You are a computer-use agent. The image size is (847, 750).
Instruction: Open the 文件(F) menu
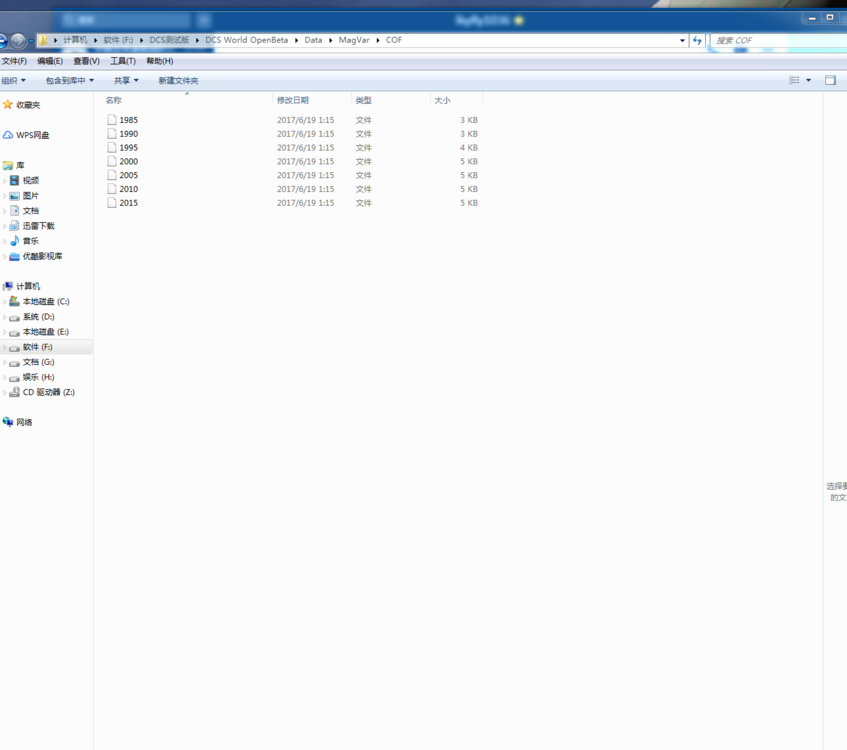point(14,61)
